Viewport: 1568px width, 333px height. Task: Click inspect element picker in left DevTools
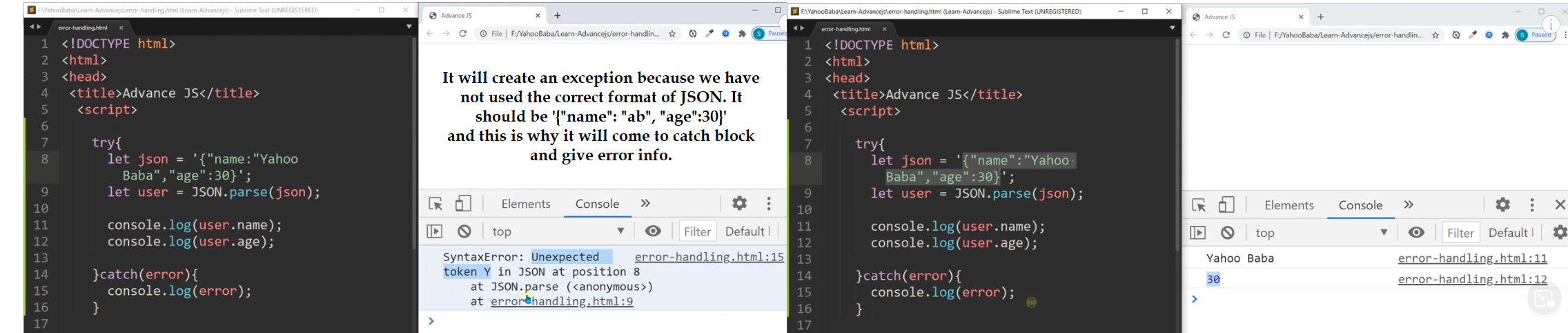pos(435,204)
